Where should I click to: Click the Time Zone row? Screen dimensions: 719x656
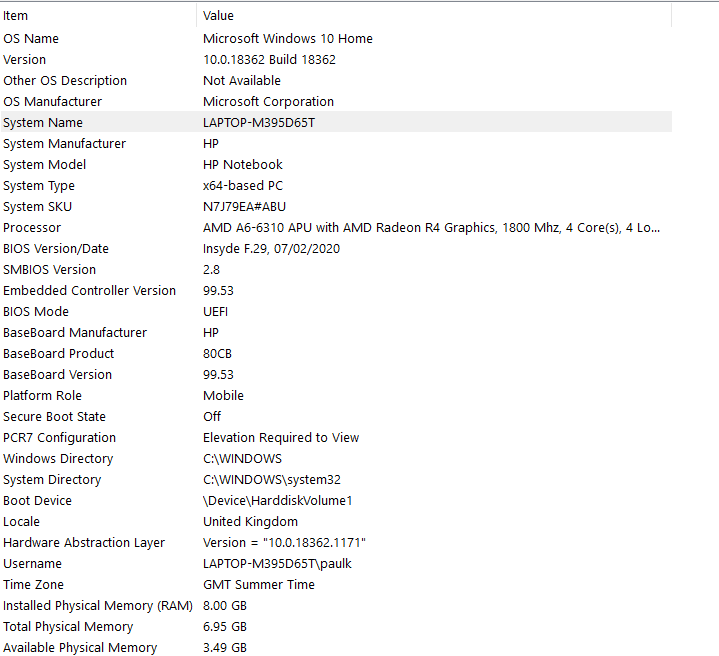[336, 584]
